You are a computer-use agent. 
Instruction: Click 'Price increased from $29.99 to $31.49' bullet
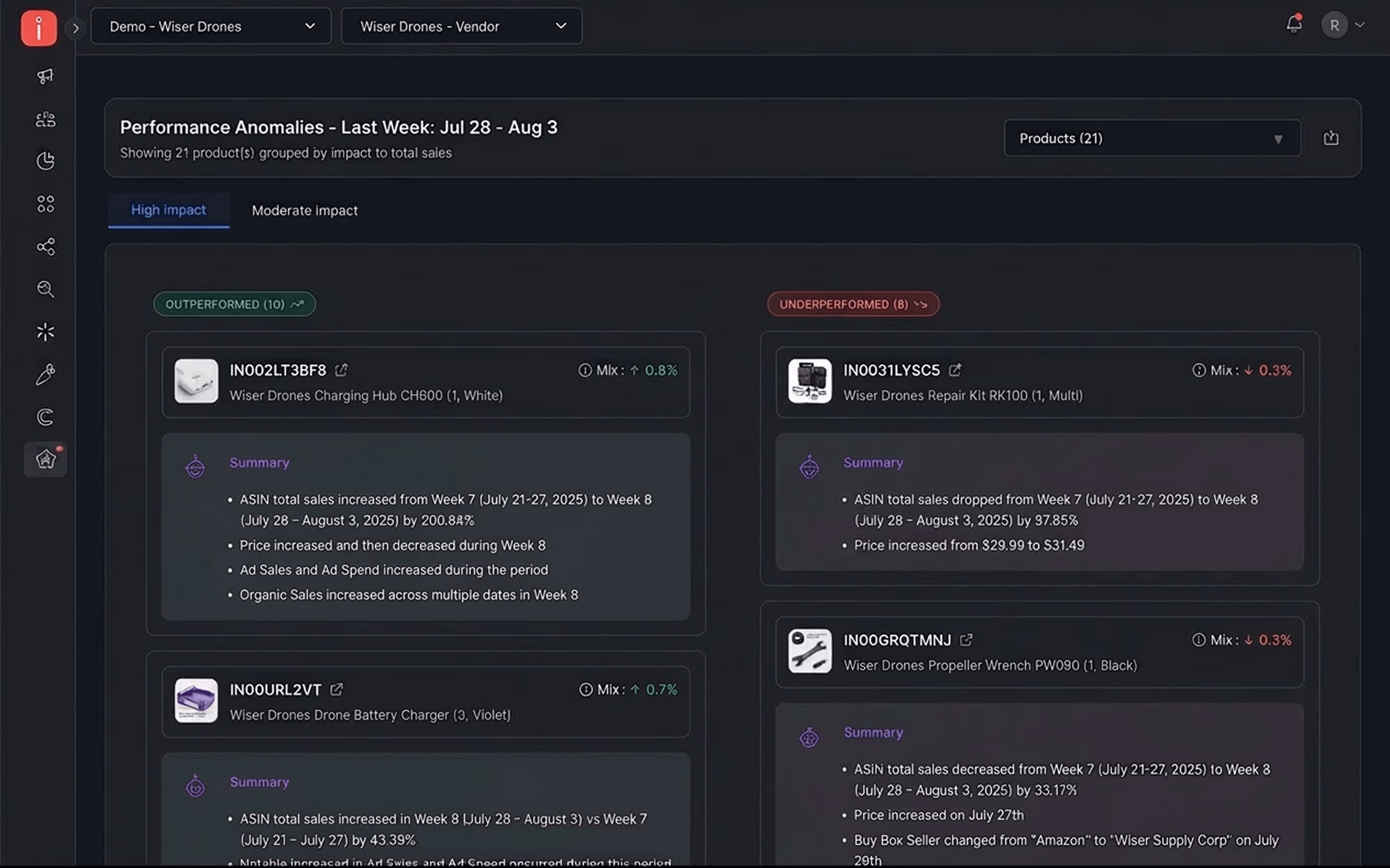coord(969,545)
